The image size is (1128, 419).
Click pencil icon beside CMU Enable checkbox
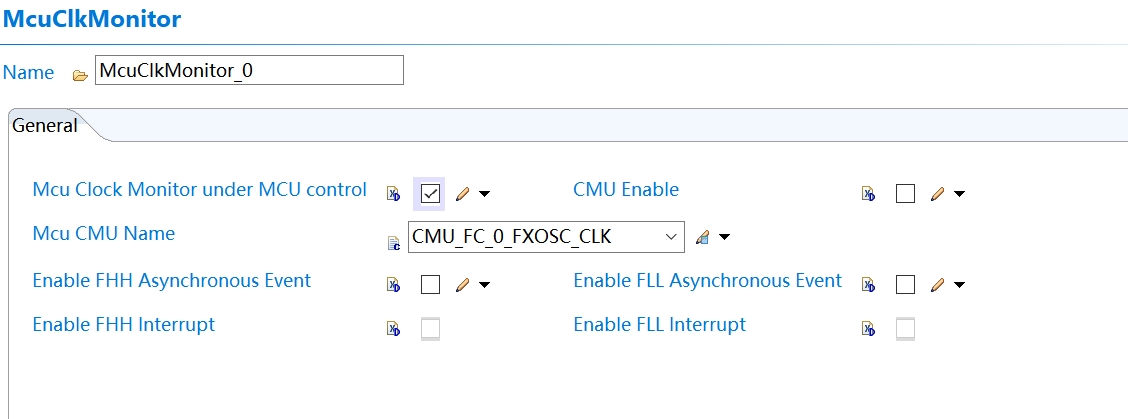click(937, 194)
